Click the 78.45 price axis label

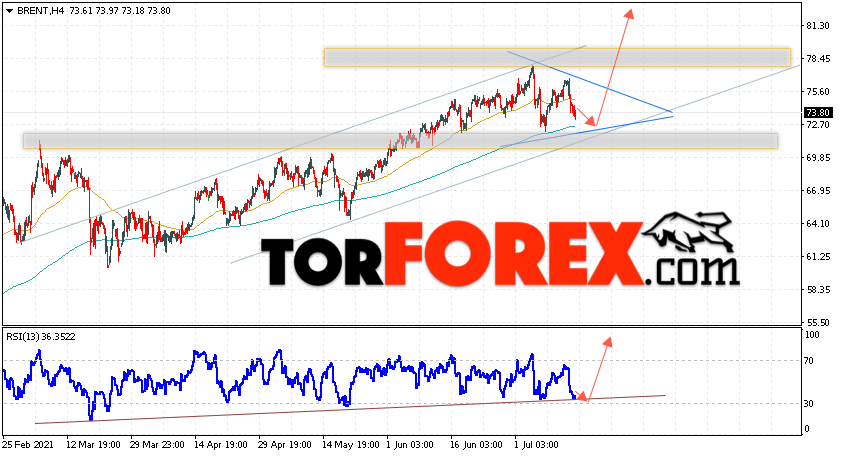817,59
